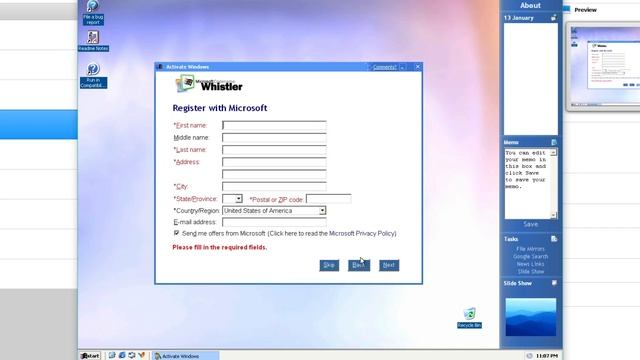640x360 pixels.
Task: Click the Please fill in required fields message
Action: tap(220, 247)
